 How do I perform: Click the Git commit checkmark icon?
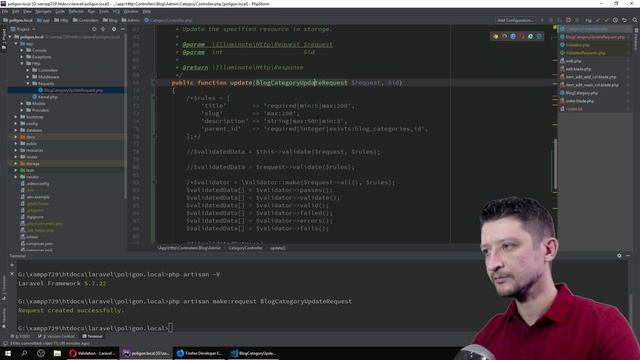tap(607, 20)
